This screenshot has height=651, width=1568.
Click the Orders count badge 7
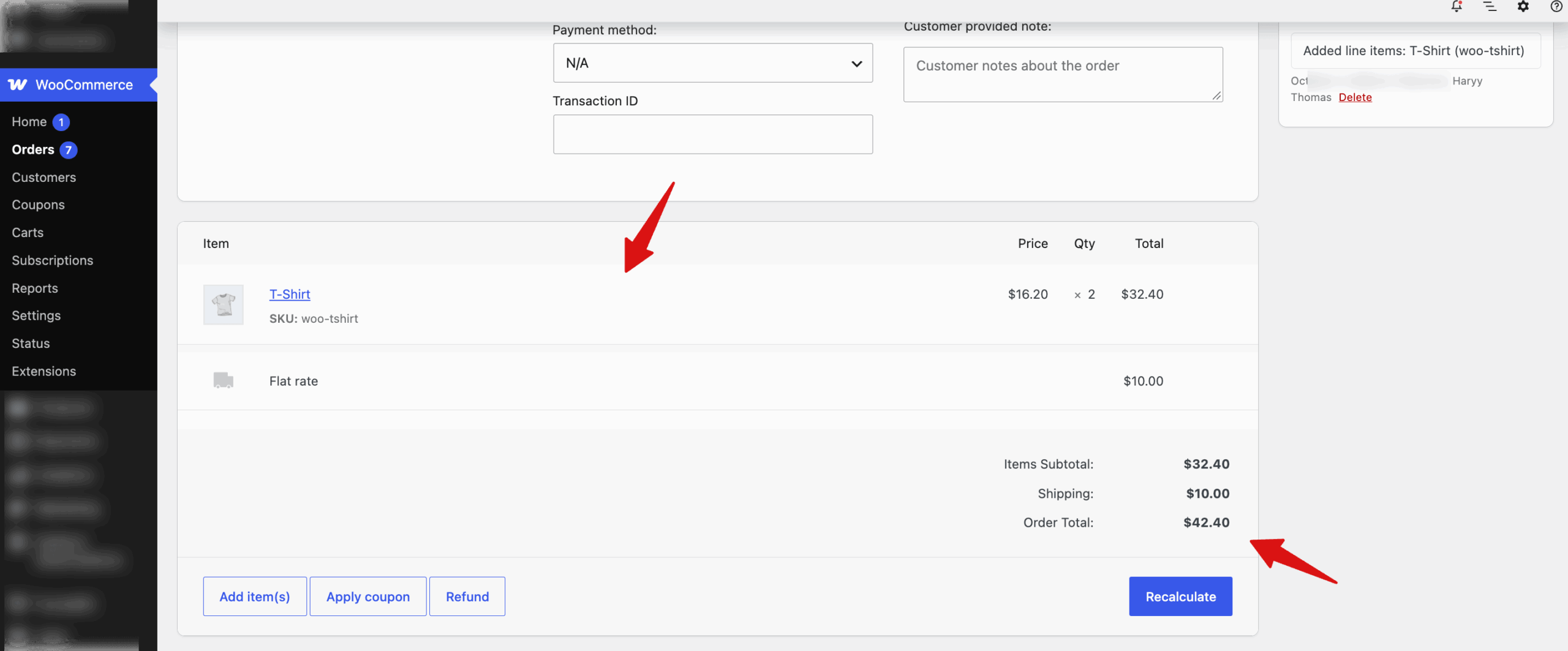[x=69, y=150]
